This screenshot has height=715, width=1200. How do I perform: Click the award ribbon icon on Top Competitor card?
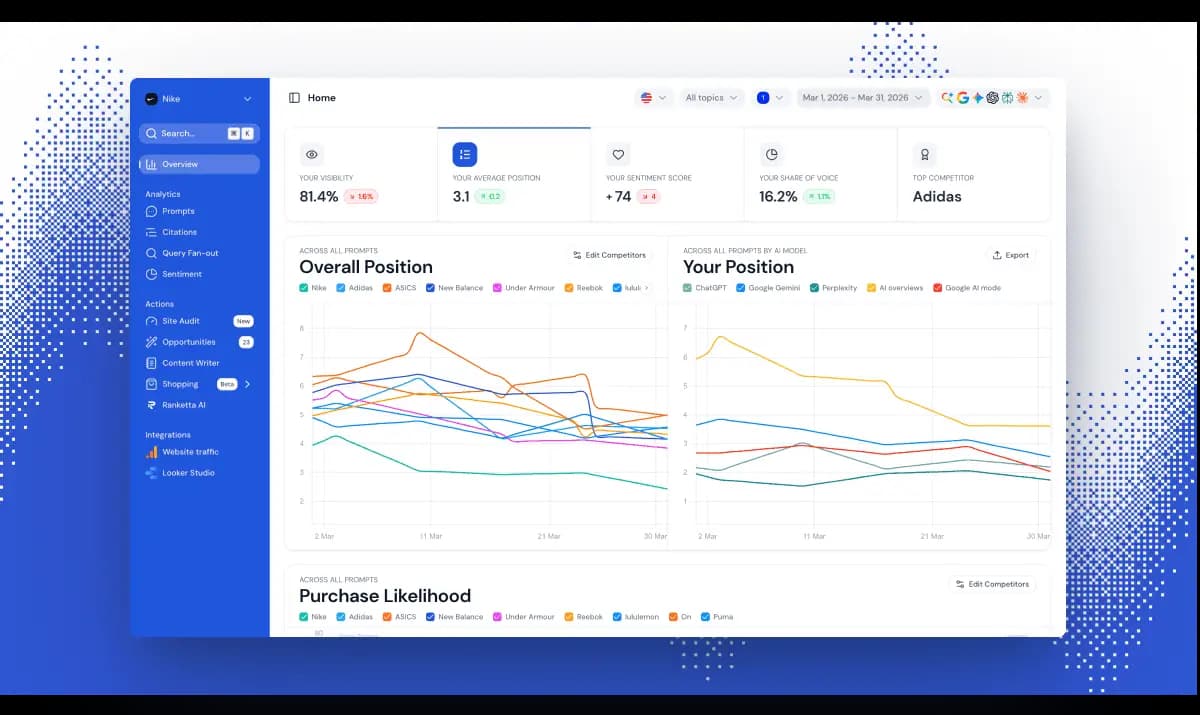point(925,155)
